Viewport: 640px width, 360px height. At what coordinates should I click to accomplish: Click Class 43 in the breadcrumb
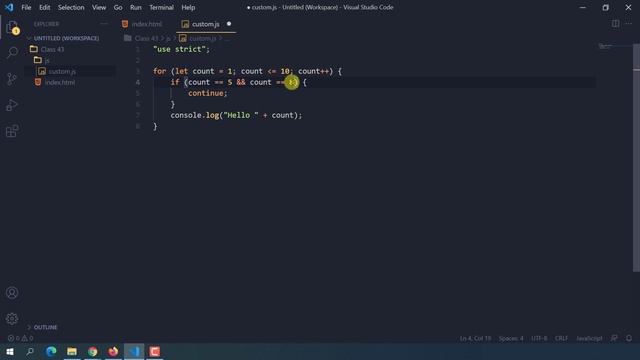(x=146, y=38)
